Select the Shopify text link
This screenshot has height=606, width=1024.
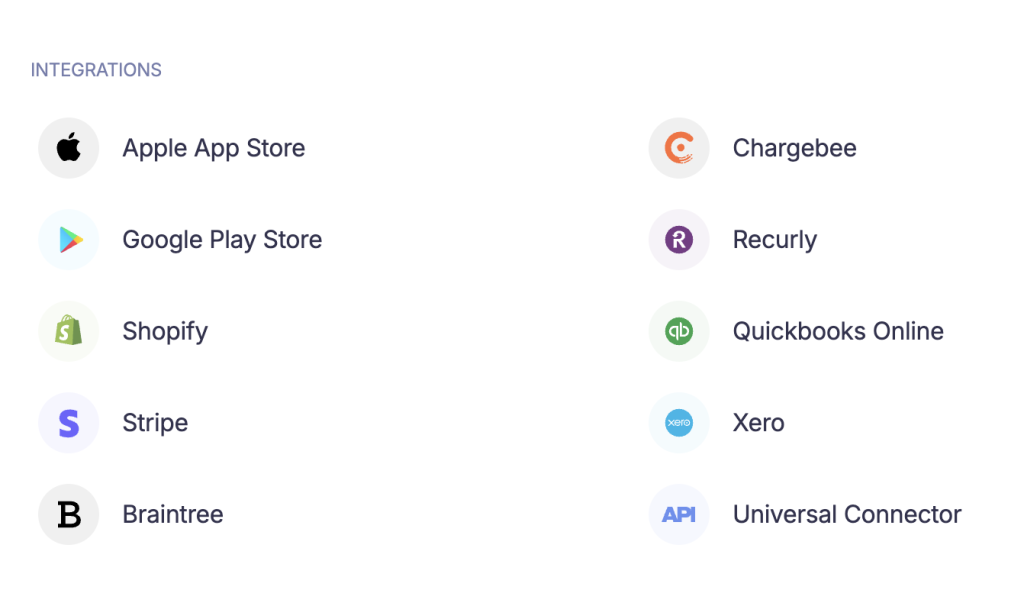(165, 331)
